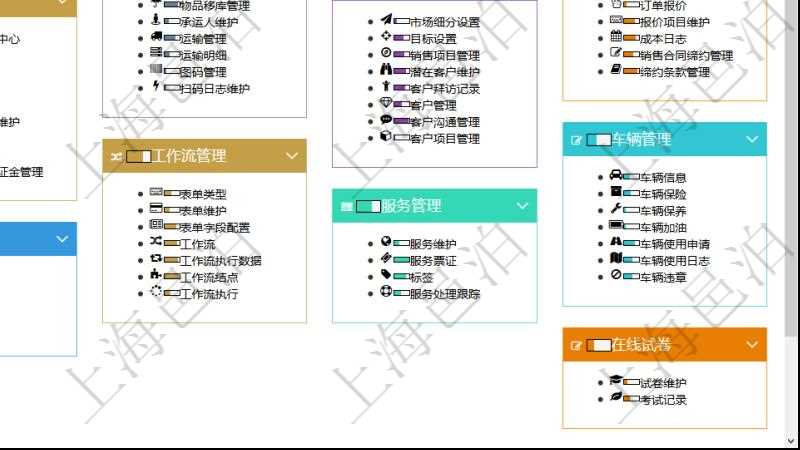The height and width of the screenshot is (450, 800).
Task: Click the car icon beside 车辆信息
Action: tap(616, 175)
